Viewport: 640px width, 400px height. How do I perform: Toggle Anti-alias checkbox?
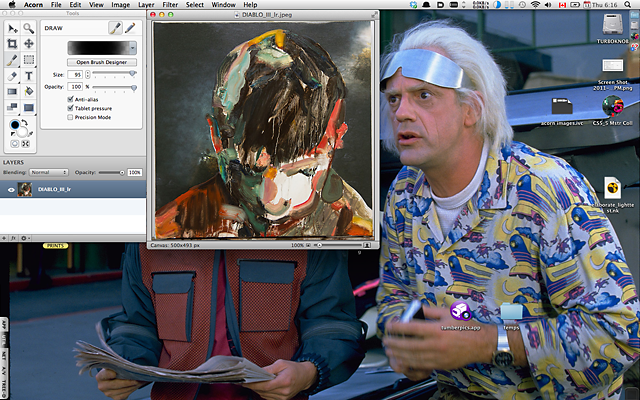(x=70, y=99)
